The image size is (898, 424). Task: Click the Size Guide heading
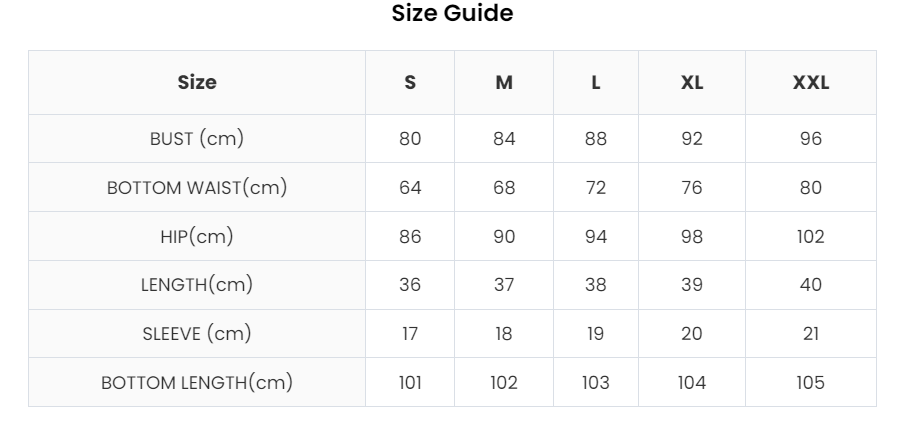[452, 13]
